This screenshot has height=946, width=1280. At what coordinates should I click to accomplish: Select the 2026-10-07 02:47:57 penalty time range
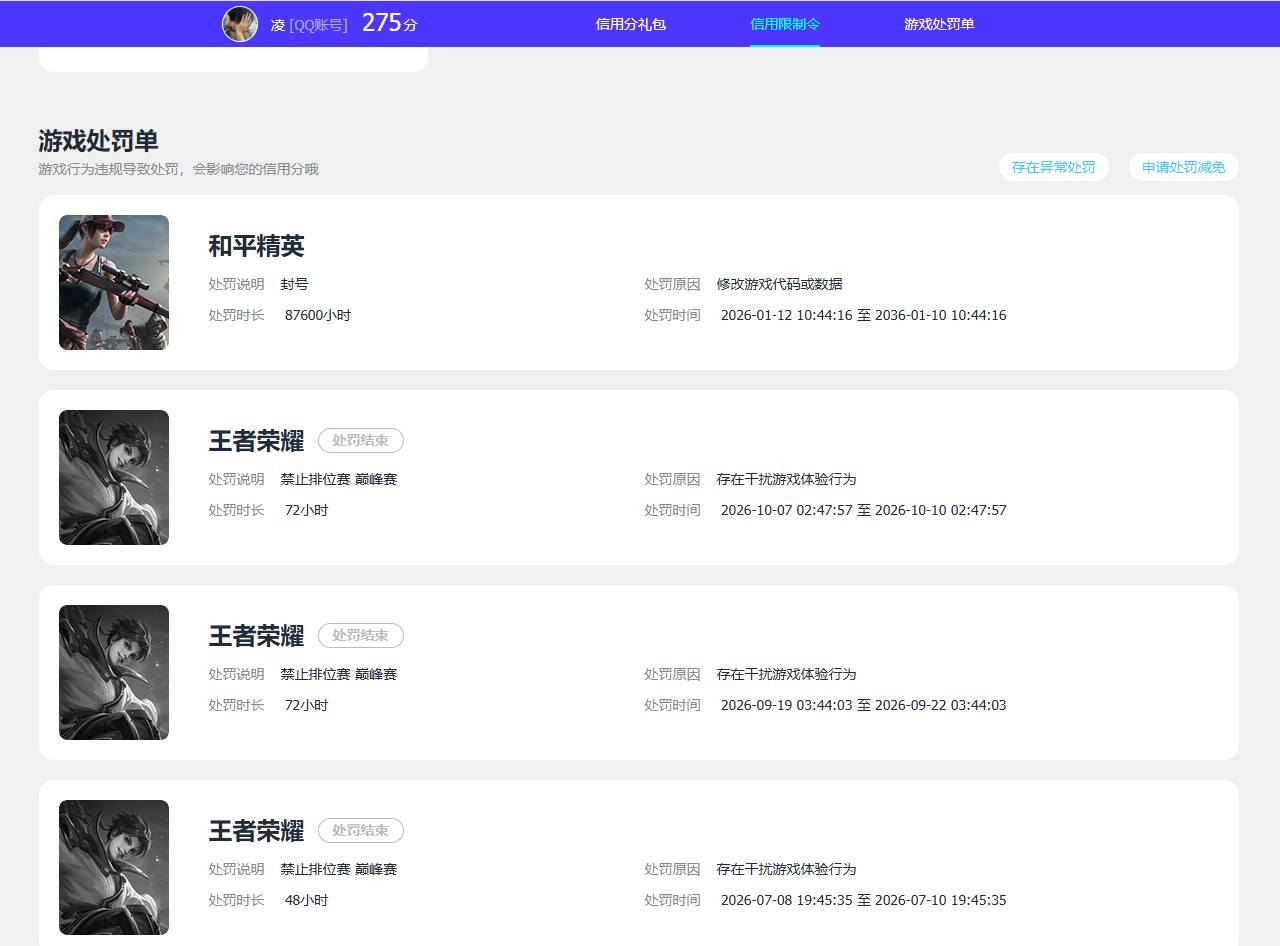coord(863,510)
